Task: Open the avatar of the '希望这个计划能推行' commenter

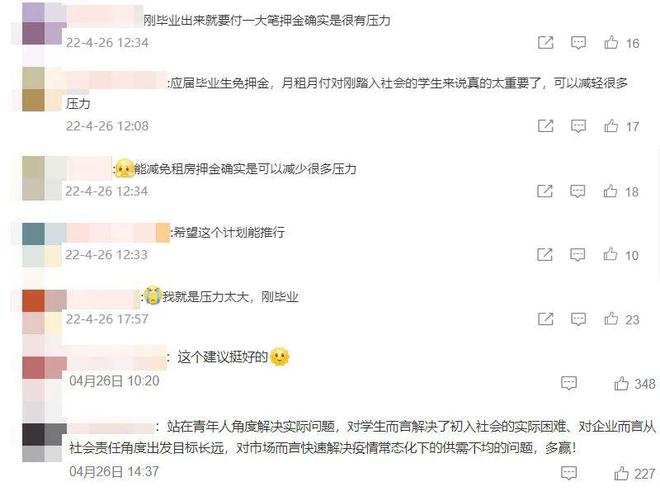Action: tap(42, 245)
